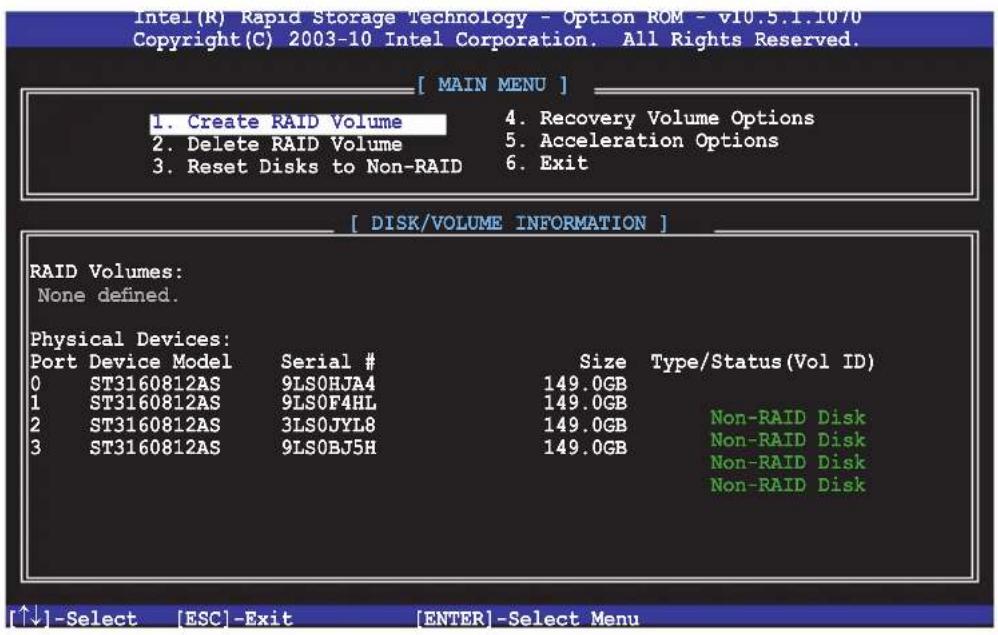The image size is (998, 635).
Task: Select the Exit menu option
Action: click(546, 164)
